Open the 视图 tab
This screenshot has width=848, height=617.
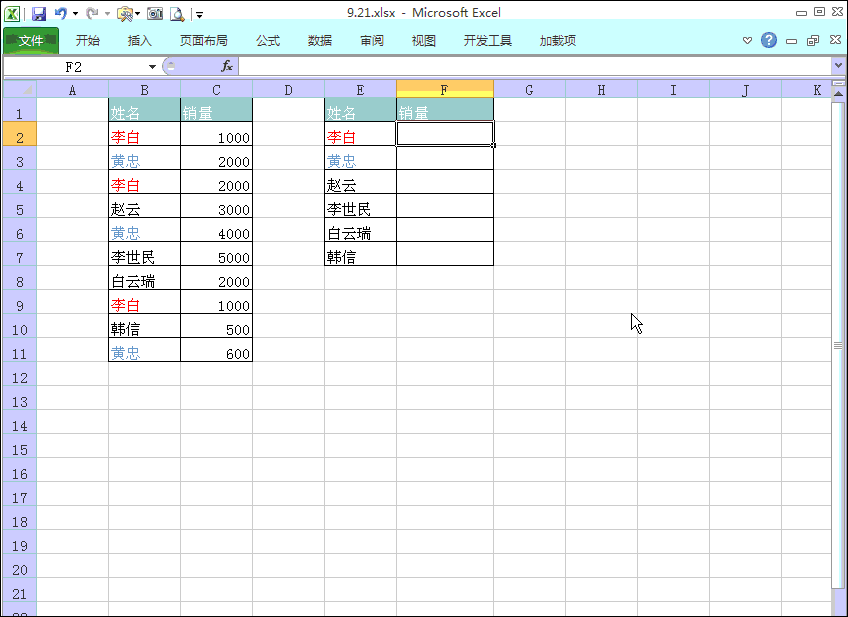pos(423,41)
